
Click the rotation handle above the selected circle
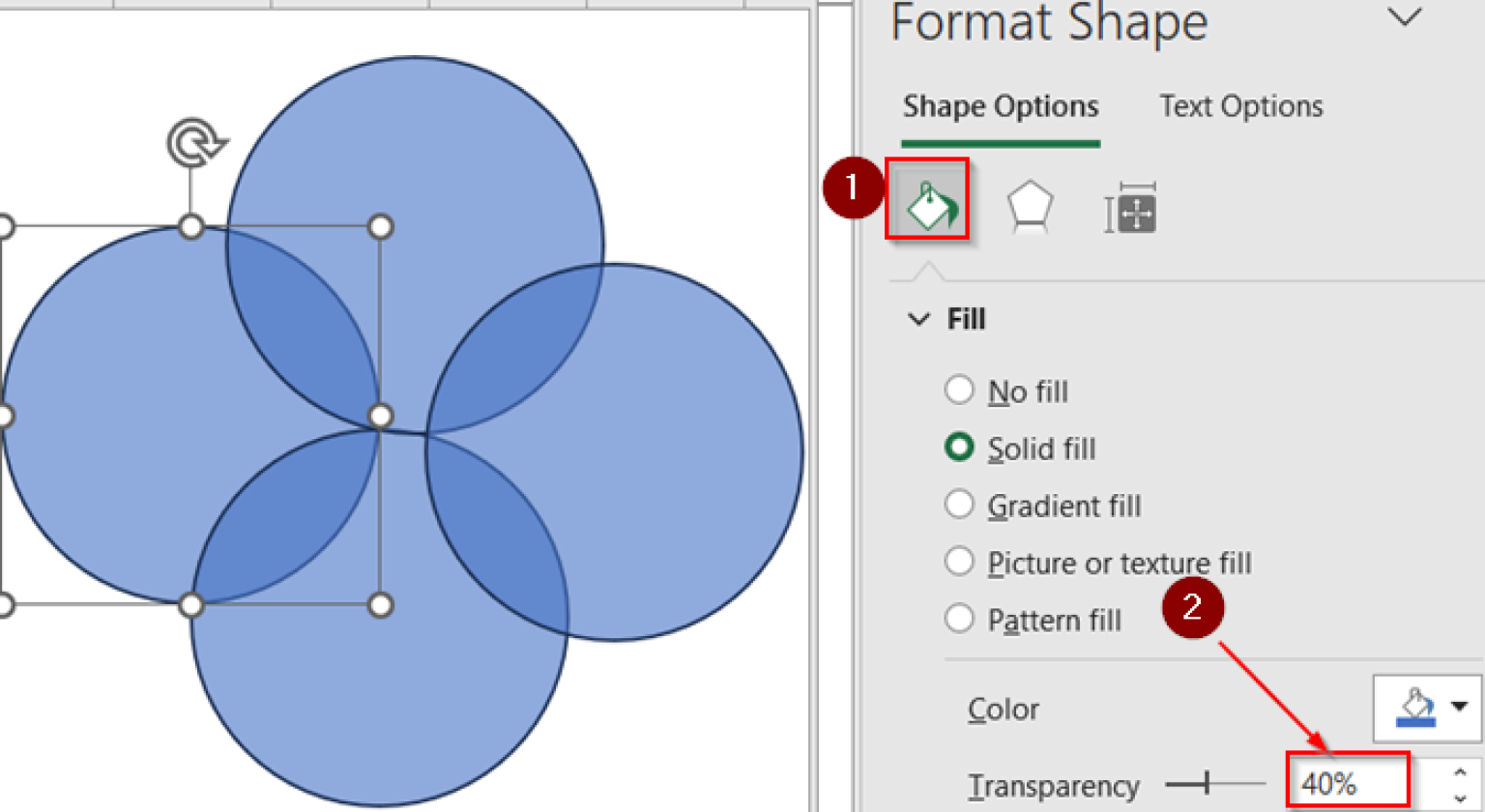pyautogui.click(x=197, y=143)
